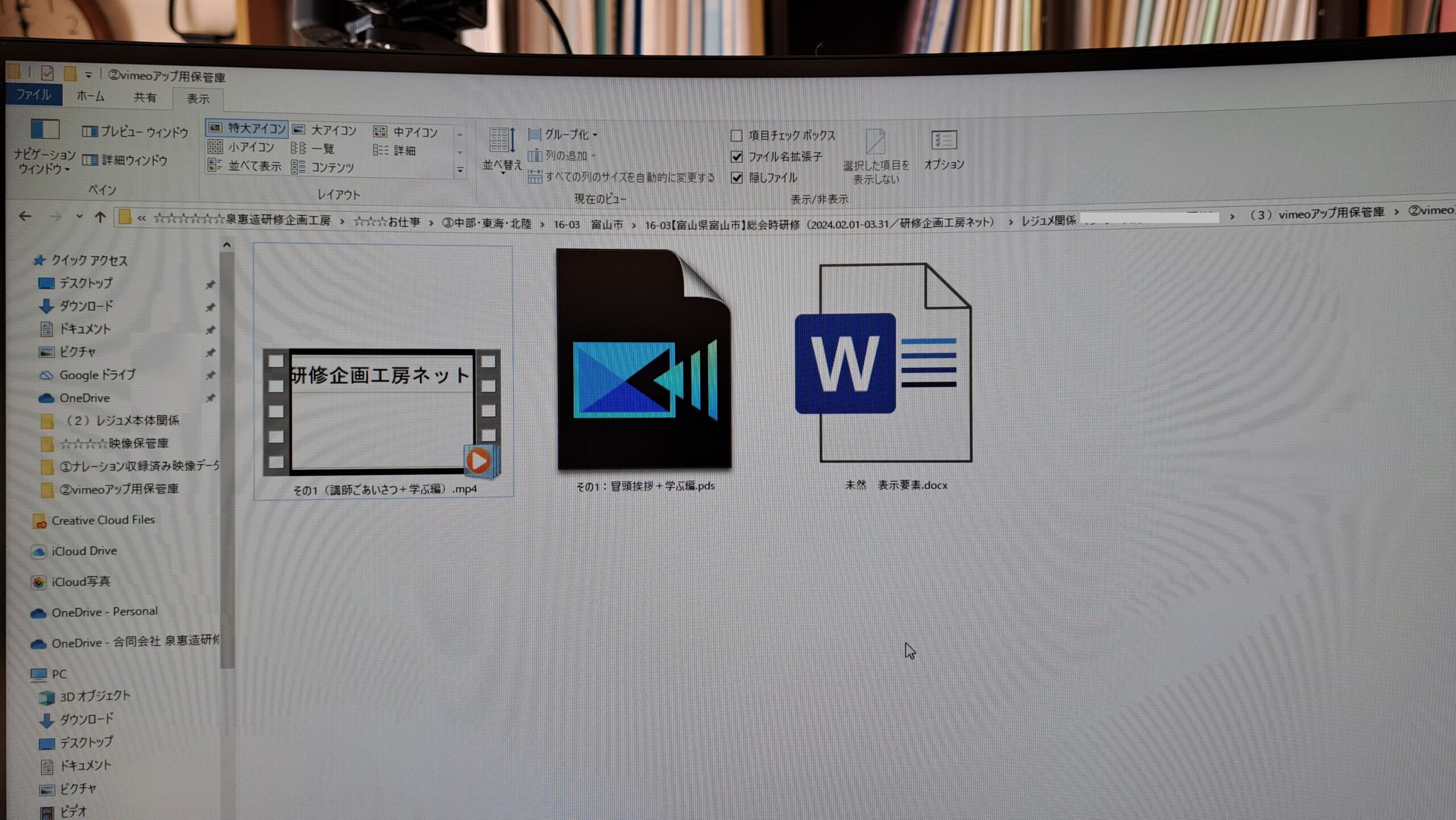Select 詳細 details layout

click(395, 150)
